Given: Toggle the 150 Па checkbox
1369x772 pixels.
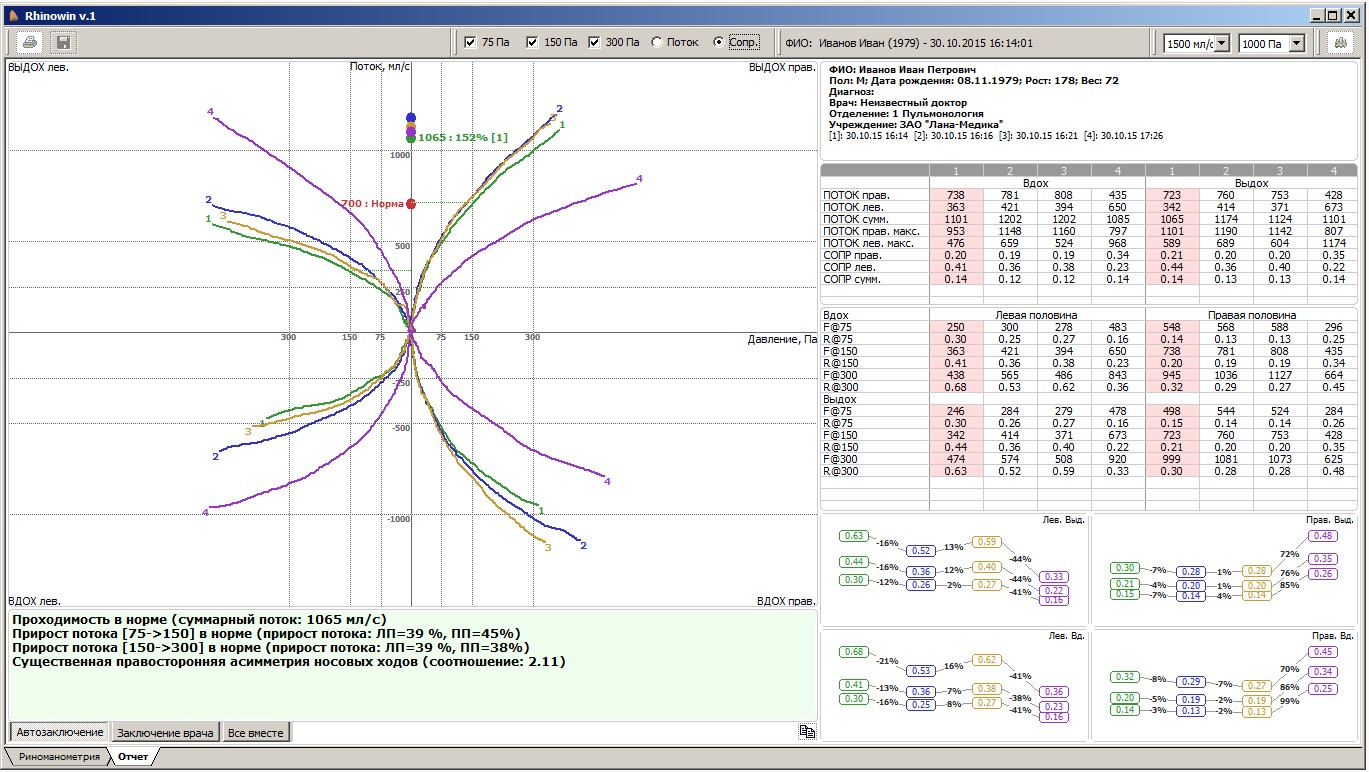Looking at the screenshot, I should pyautogui.click(x=532, y=43).
